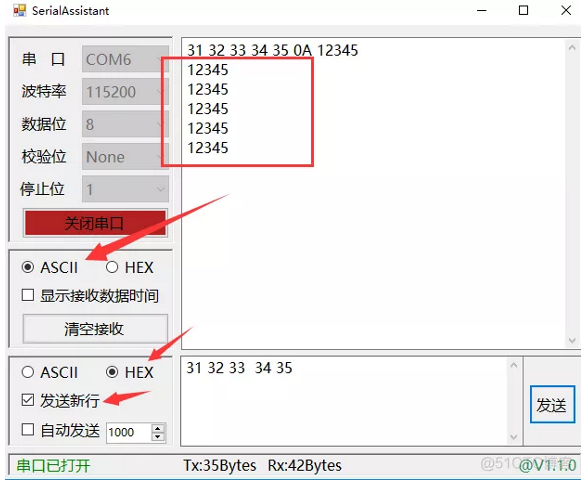Select ASCII receive display mode
The width and height of the screenshot is (587, 487).
tap(28, 267)
